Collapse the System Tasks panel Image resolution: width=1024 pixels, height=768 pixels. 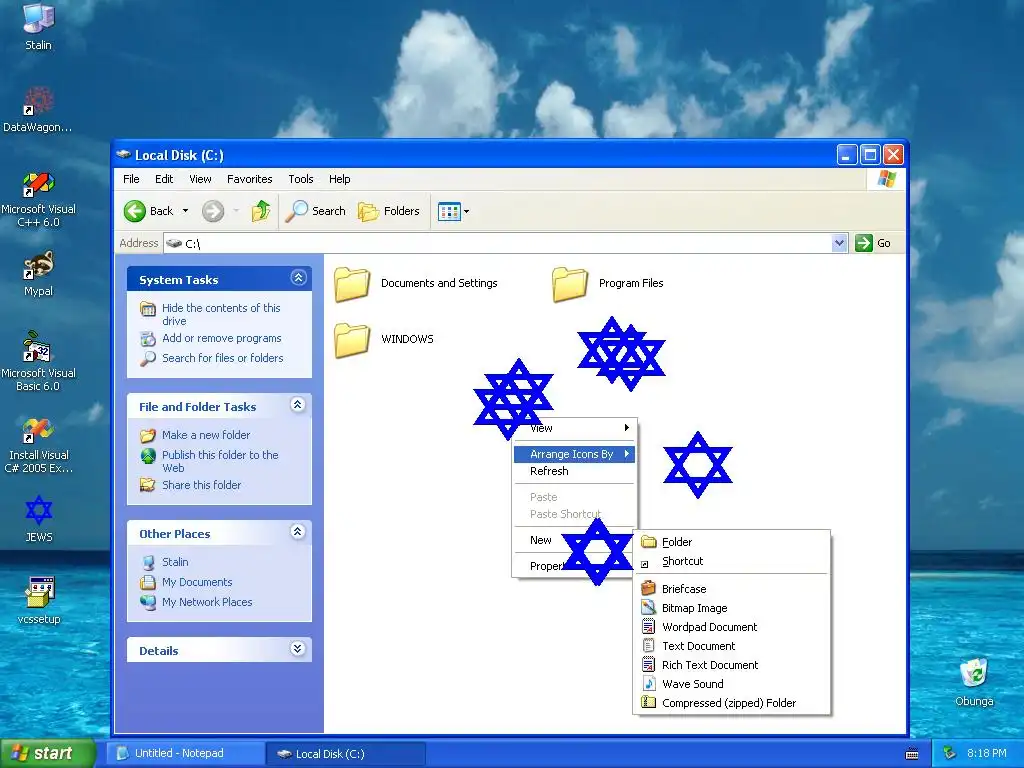pyautogui.click(x=298, y=278)
